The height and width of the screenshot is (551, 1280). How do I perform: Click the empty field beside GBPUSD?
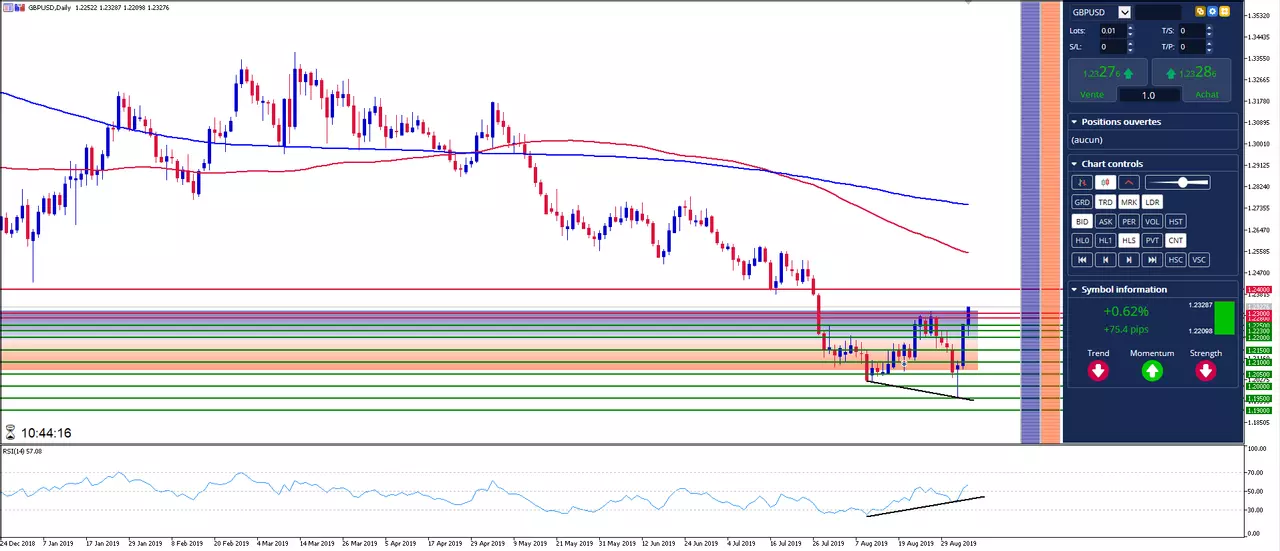pyautogui.click(x=1158, y=12)
